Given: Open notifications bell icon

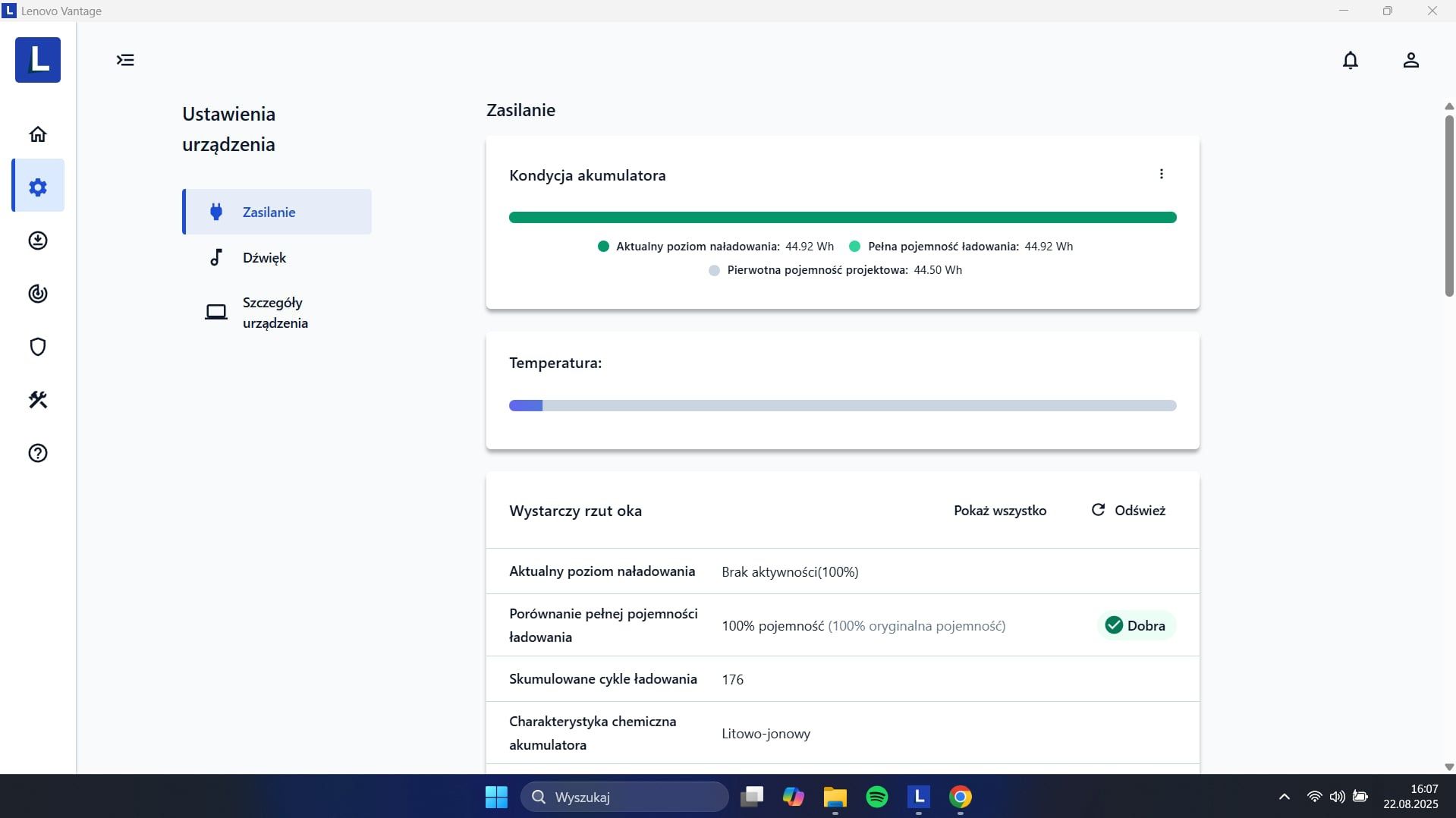Looking at the screenshot, I should coord(1351,60).
